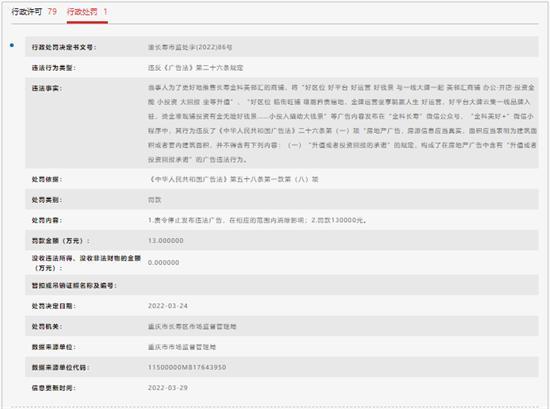Select the 违反《广告法》第二十六条规定 value
The image size is (550, 409).
(195, 68)
